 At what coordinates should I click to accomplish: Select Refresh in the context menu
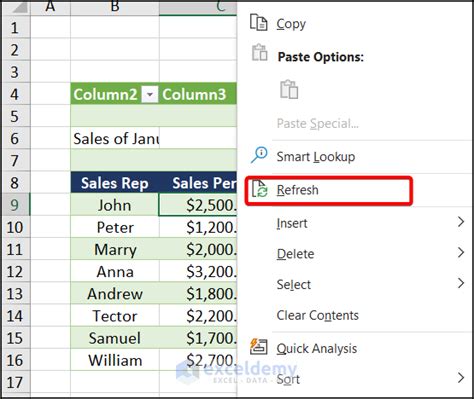tap(297, 190)
